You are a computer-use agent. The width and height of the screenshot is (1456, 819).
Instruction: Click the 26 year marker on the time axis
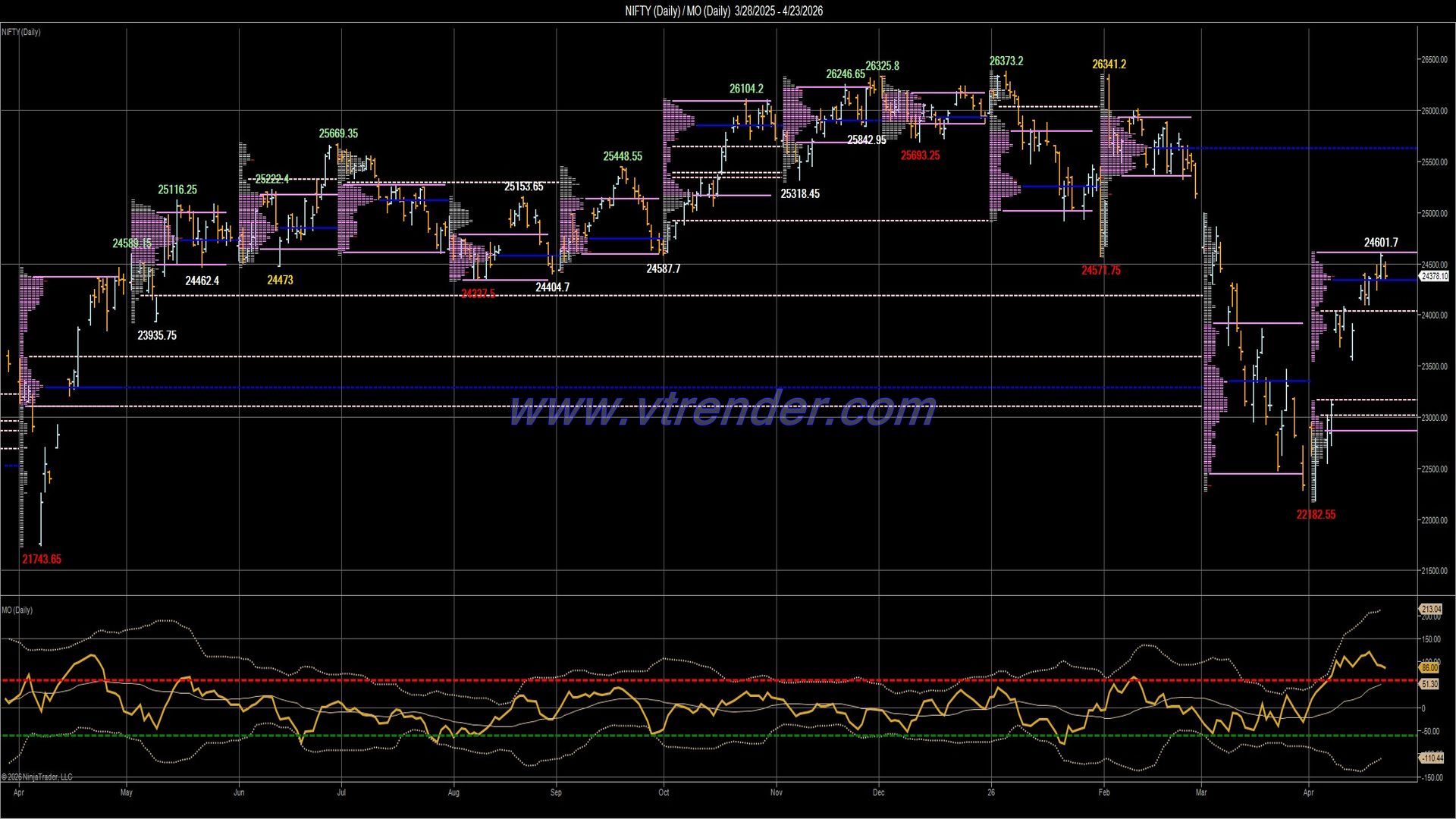tap(990, 792)
